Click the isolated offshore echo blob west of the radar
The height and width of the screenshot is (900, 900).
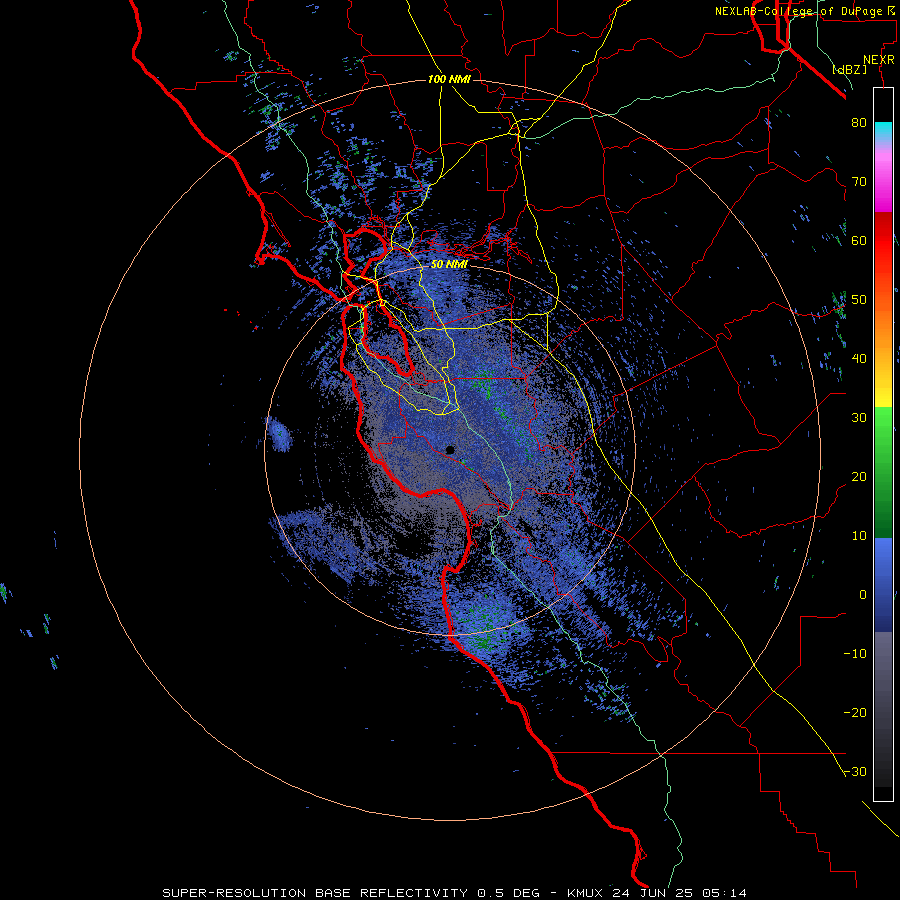click(280, 435)
